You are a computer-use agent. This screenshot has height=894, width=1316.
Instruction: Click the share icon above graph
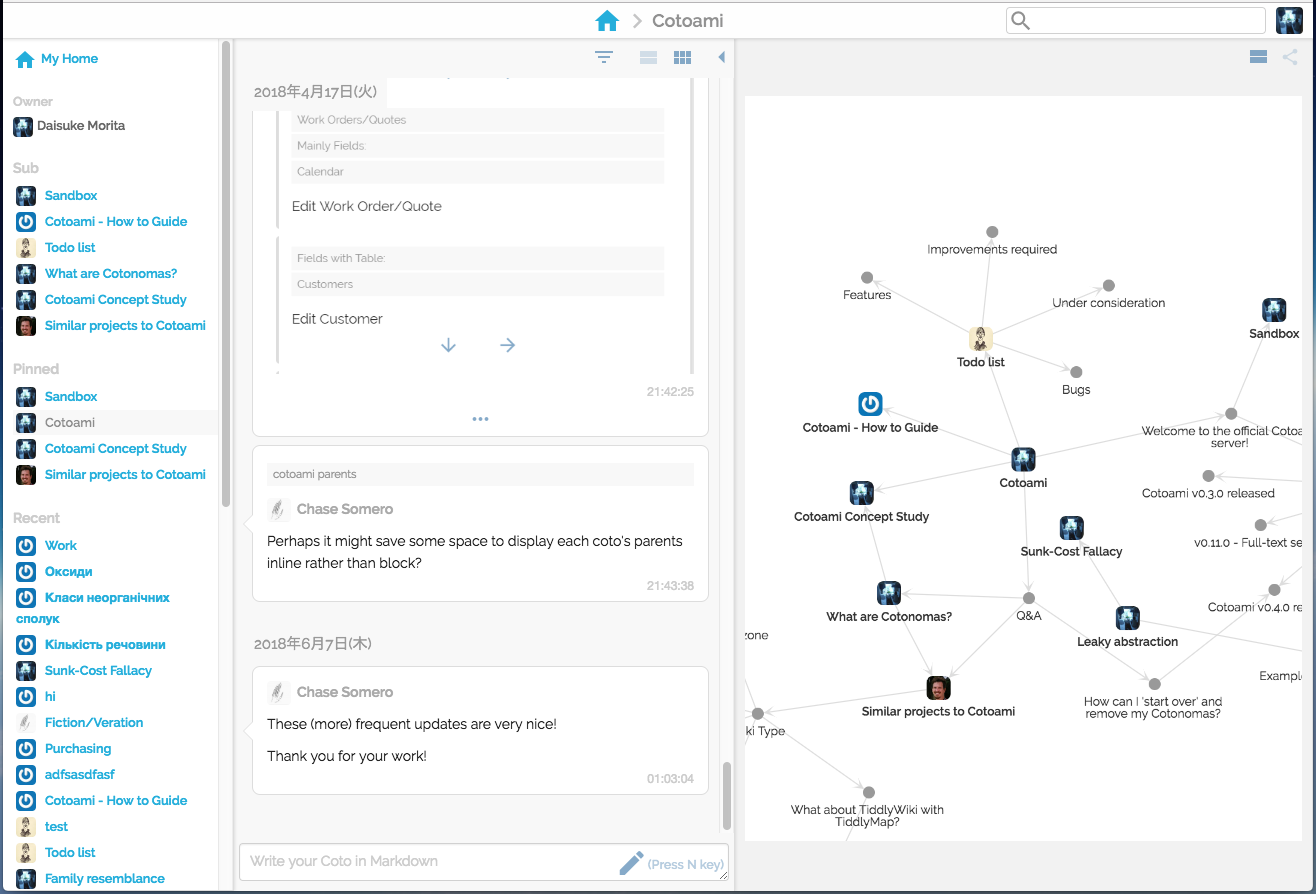pyautogui.click(x=1290, y=57)
